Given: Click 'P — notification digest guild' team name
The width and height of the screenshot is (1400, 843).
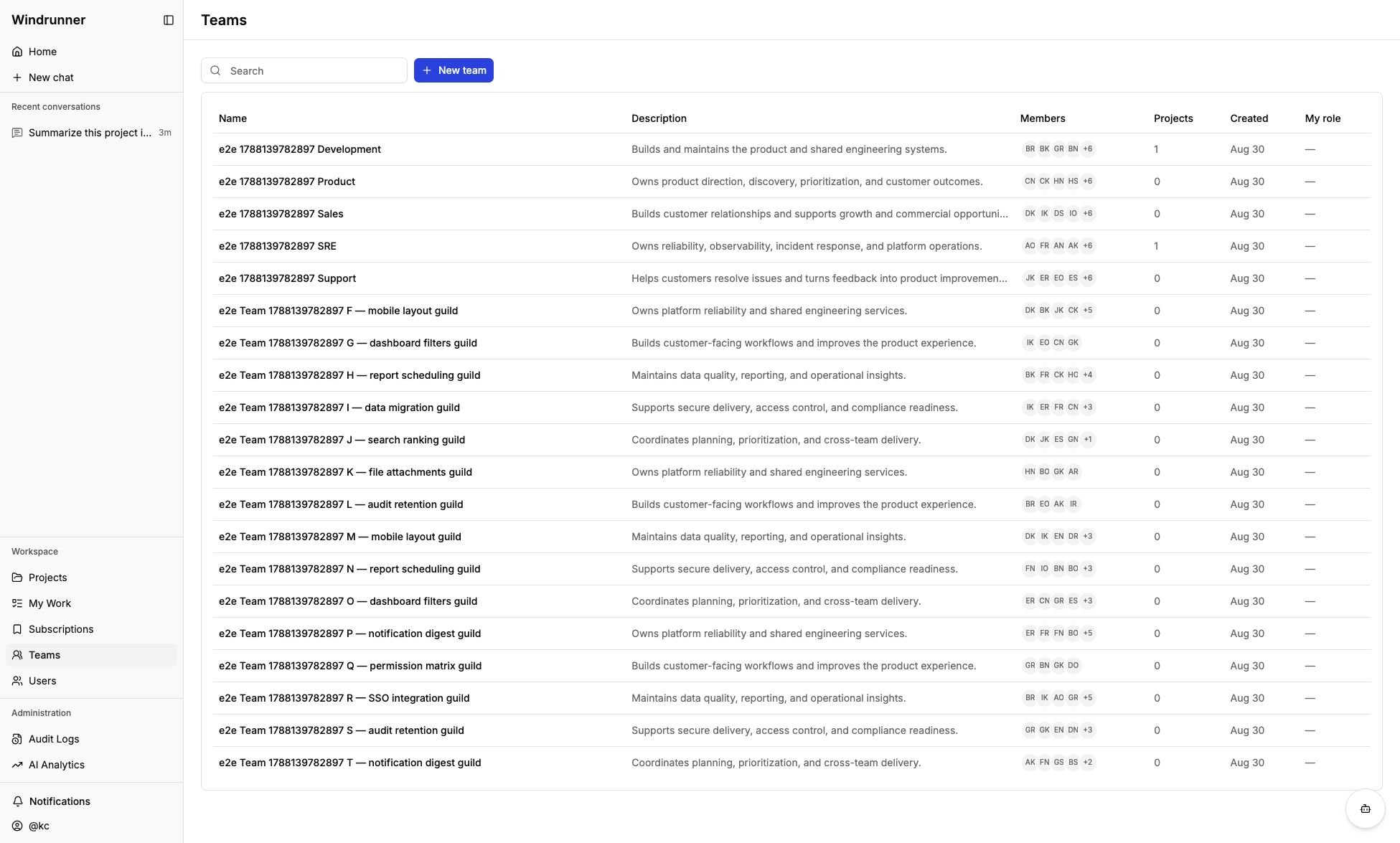Looking at the screenshot, I should pyautogui.click(x=349, y=634).
